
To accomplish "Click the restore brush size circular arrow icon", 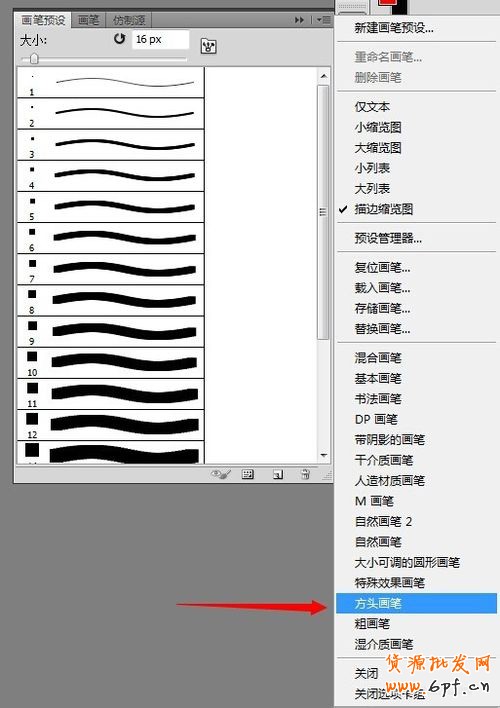I will (119, 39).
